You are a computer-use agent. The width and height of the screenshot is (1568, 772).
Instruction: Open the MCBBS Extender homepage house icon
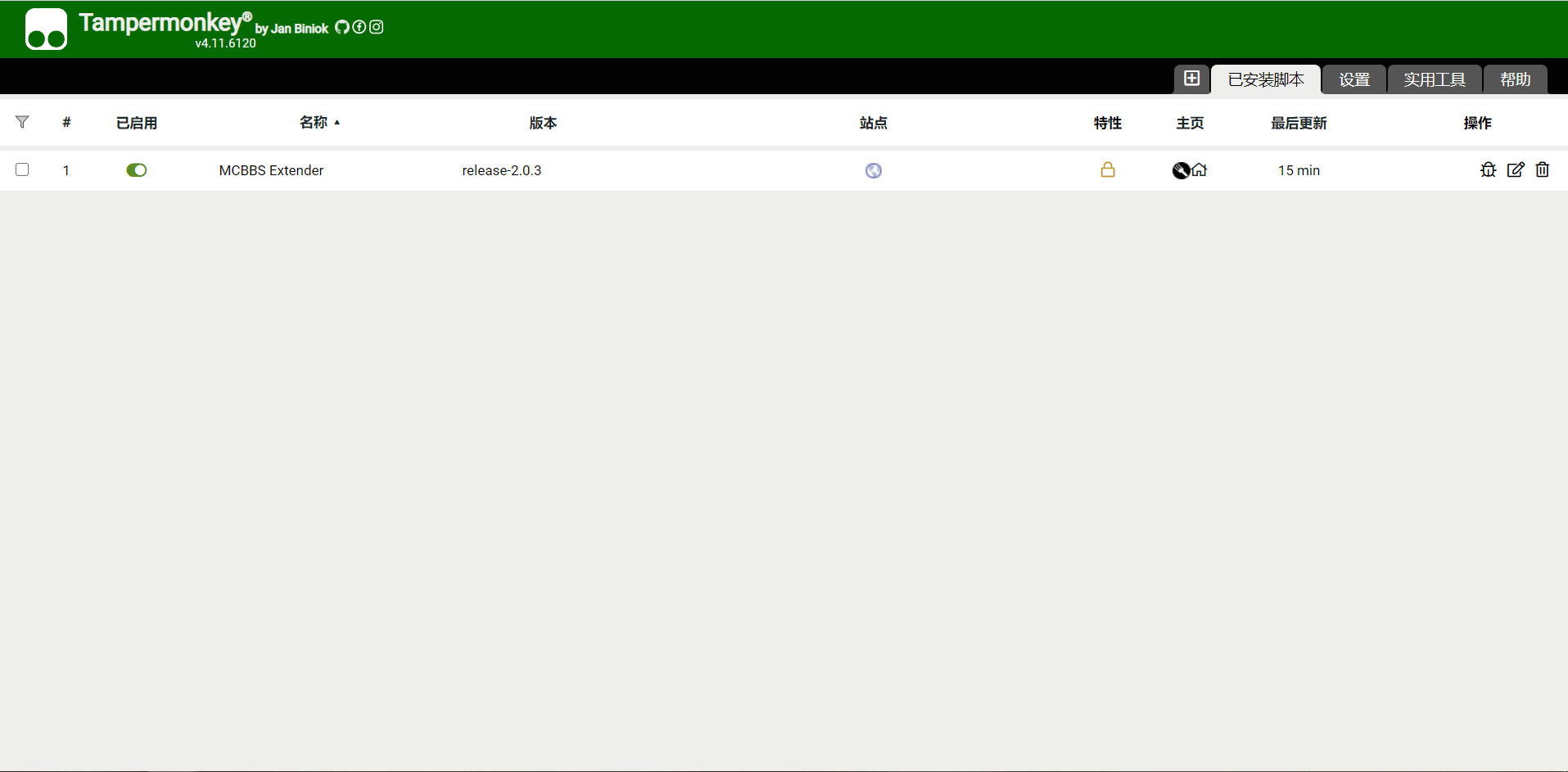1200,170
